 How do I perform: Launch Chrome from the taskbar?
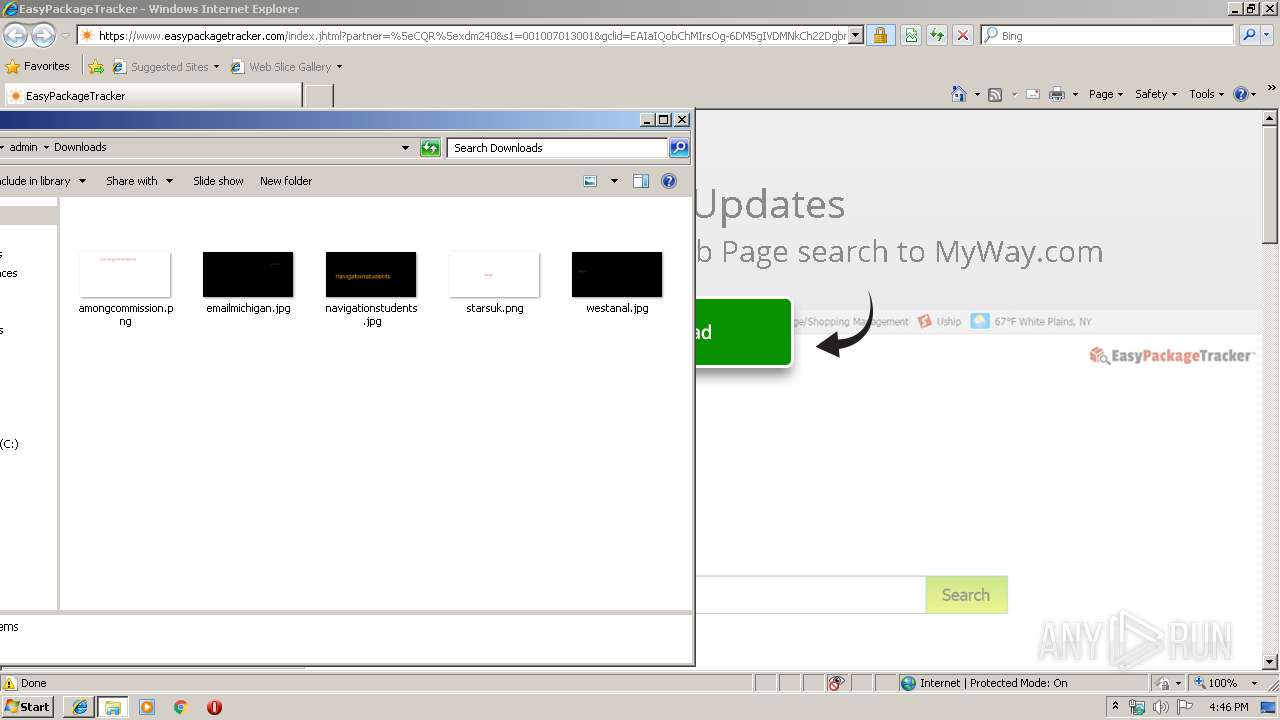coord(181,707)
